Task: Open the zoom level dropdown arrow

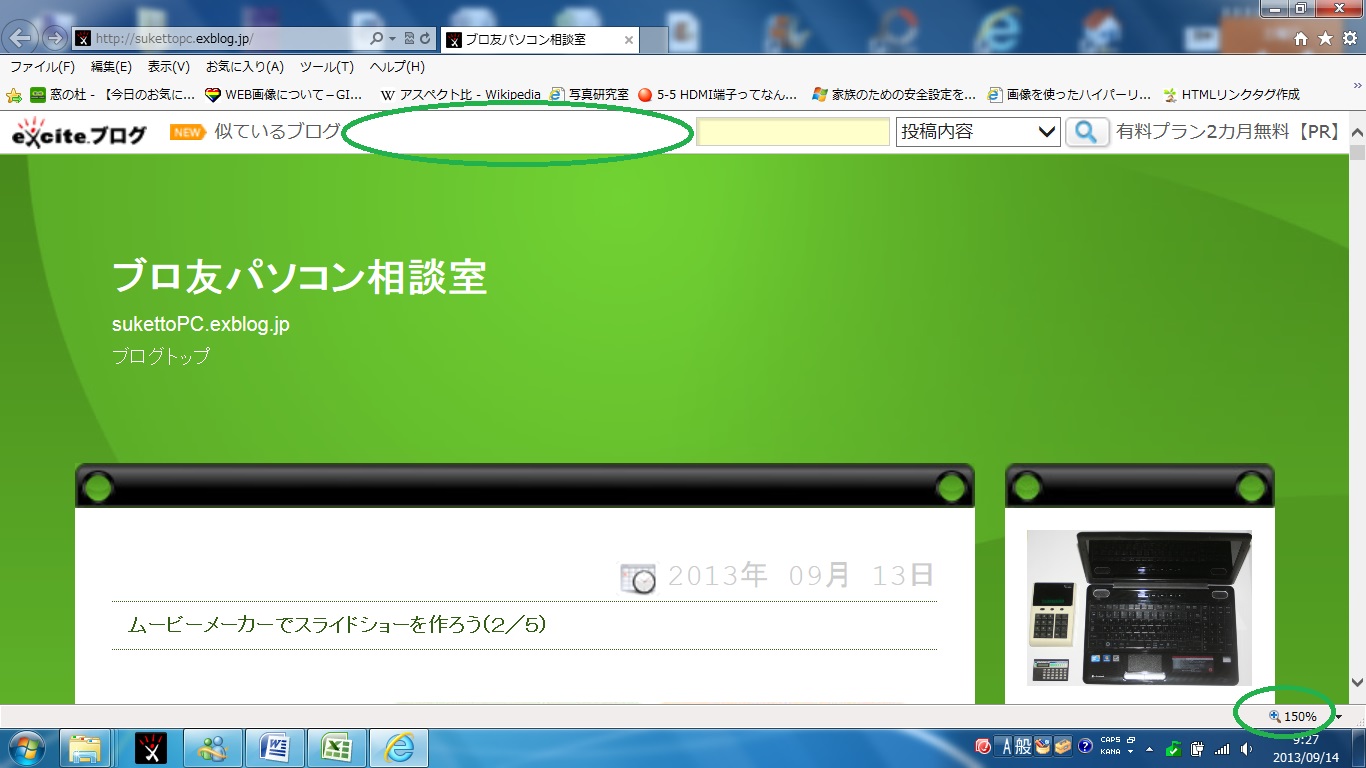Action: [1338, 717]
